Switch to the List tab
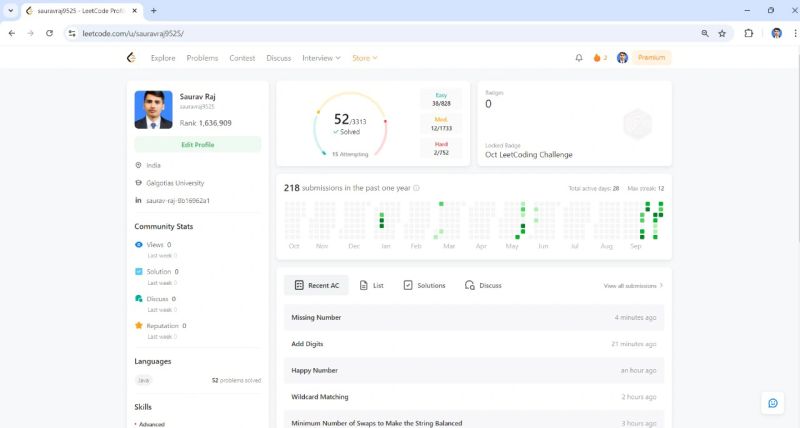The height and width of the screenshot is (428, 800). (x=371, y=285)
